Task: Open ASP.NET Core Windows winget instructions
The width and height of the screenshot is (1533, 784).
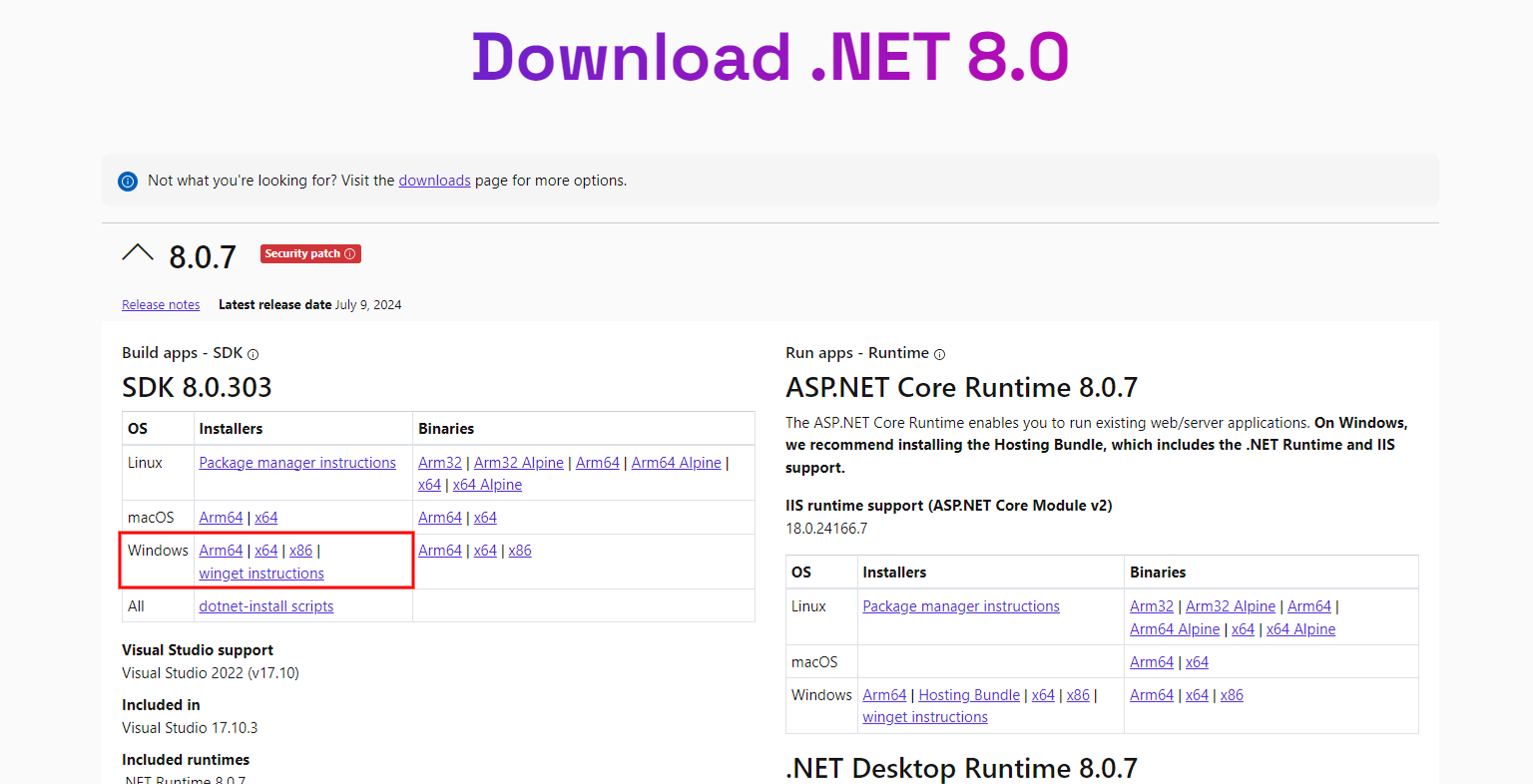Action: pos(925,717)
